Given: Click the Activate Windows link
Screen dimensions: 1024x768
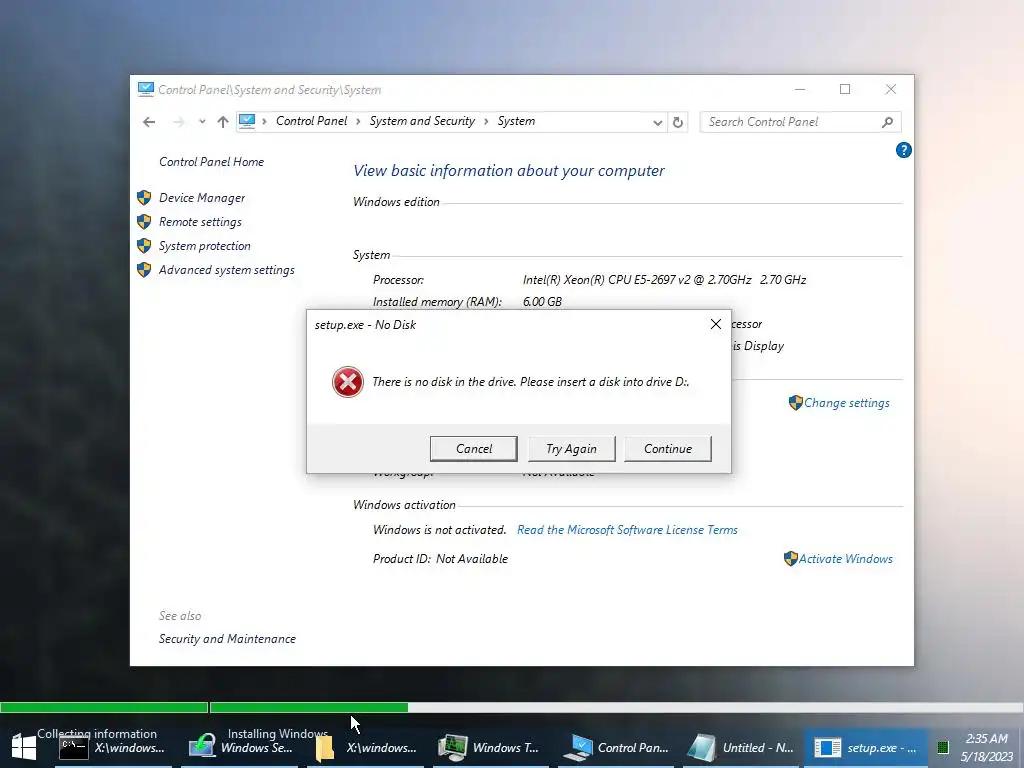Looking at the screenshot, I should (845, 559).
